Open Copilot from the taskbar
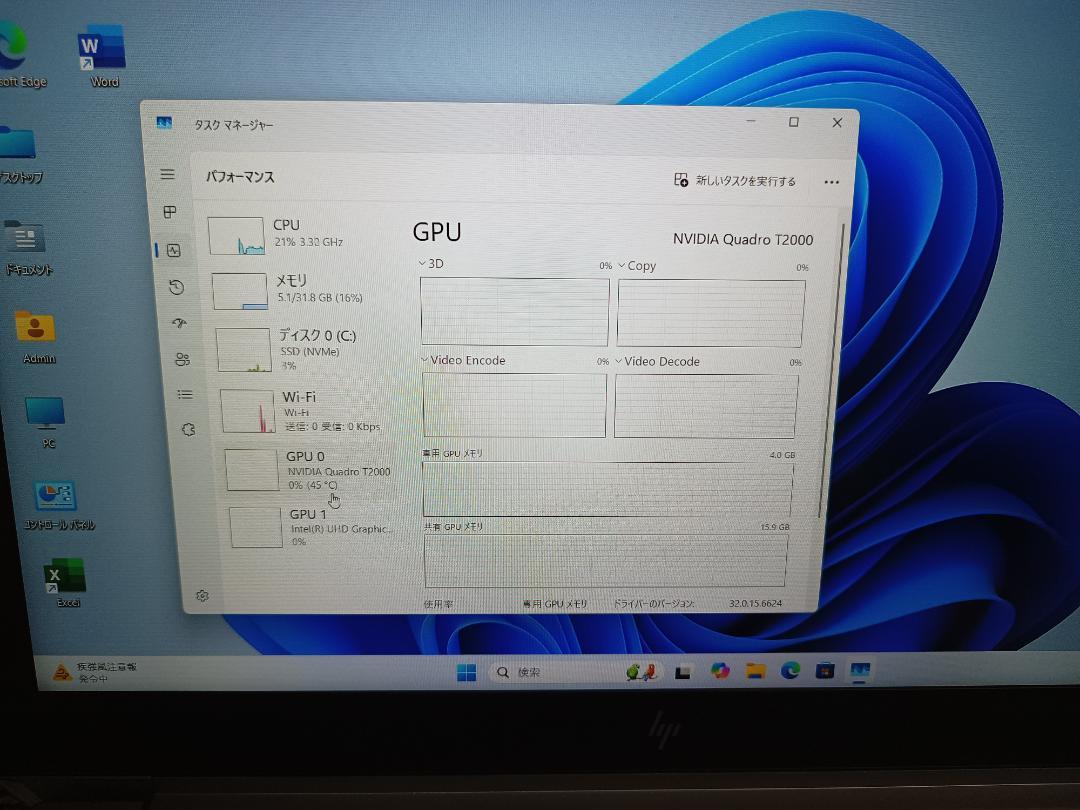 pyautogui.click(x=720, y=671)
